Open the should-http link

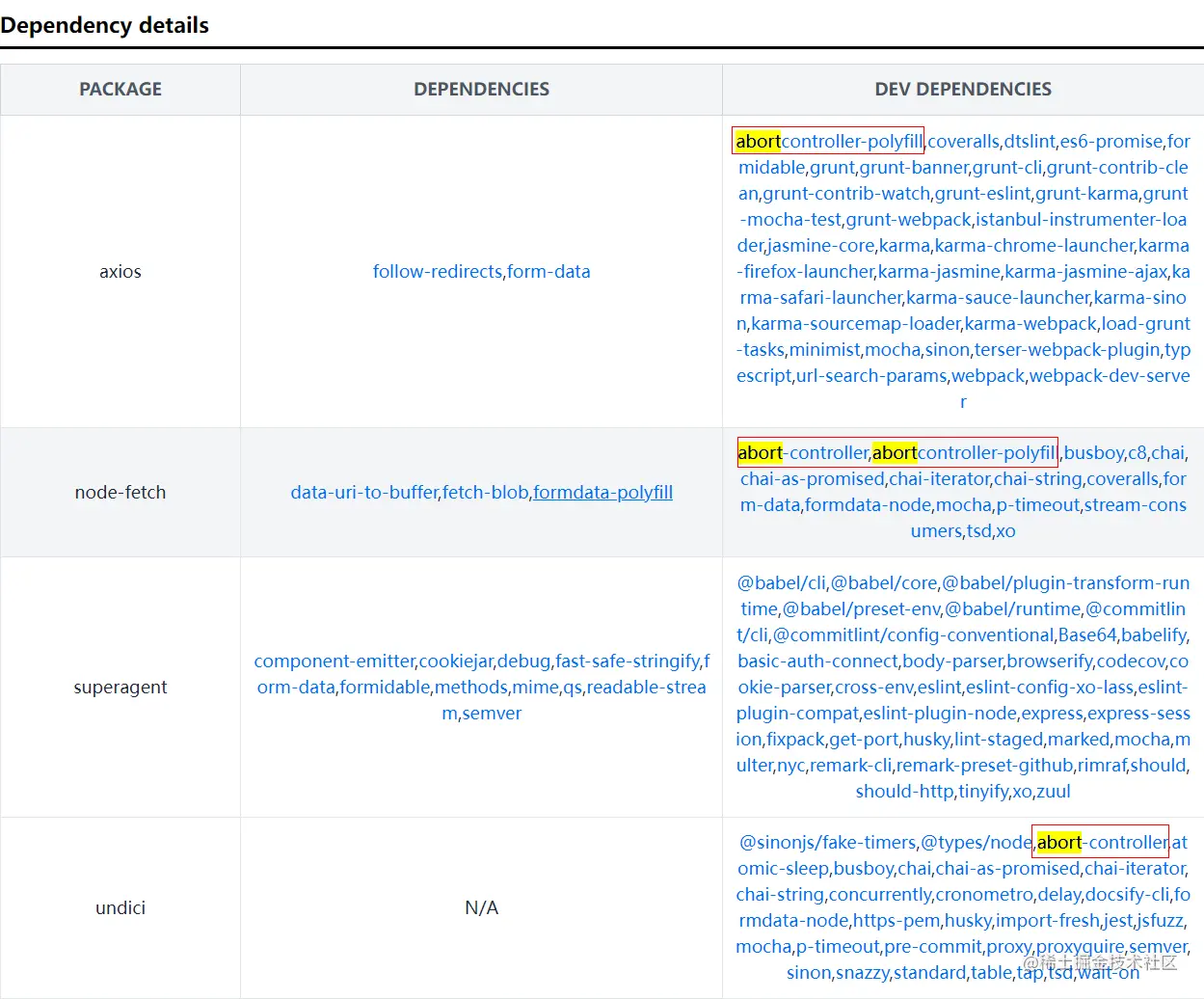904,791
